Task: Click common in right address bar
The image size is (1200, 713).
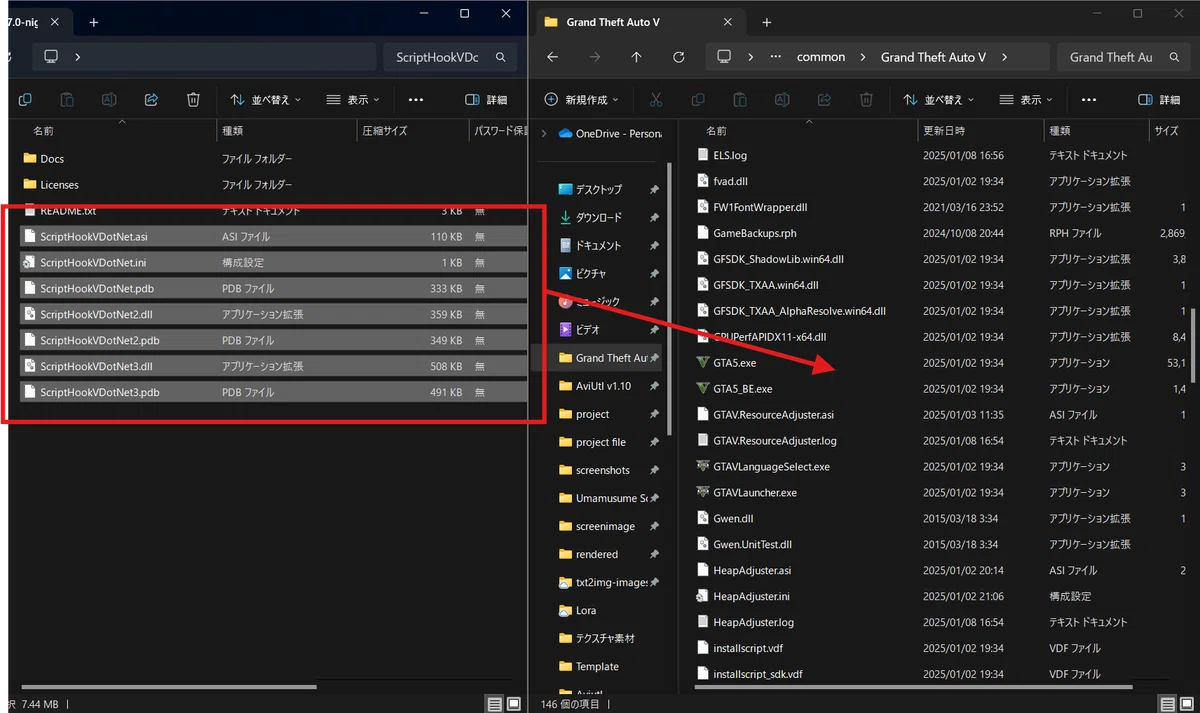Action: tap(821, 57)
